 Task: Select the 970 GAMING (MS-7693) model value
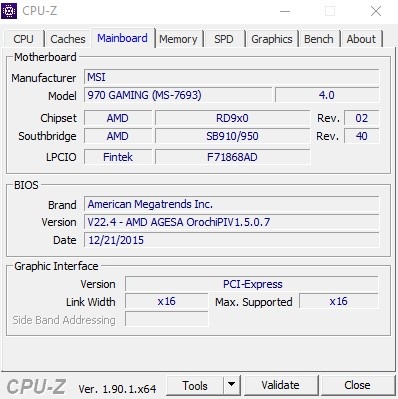click(x=178, y=95)
